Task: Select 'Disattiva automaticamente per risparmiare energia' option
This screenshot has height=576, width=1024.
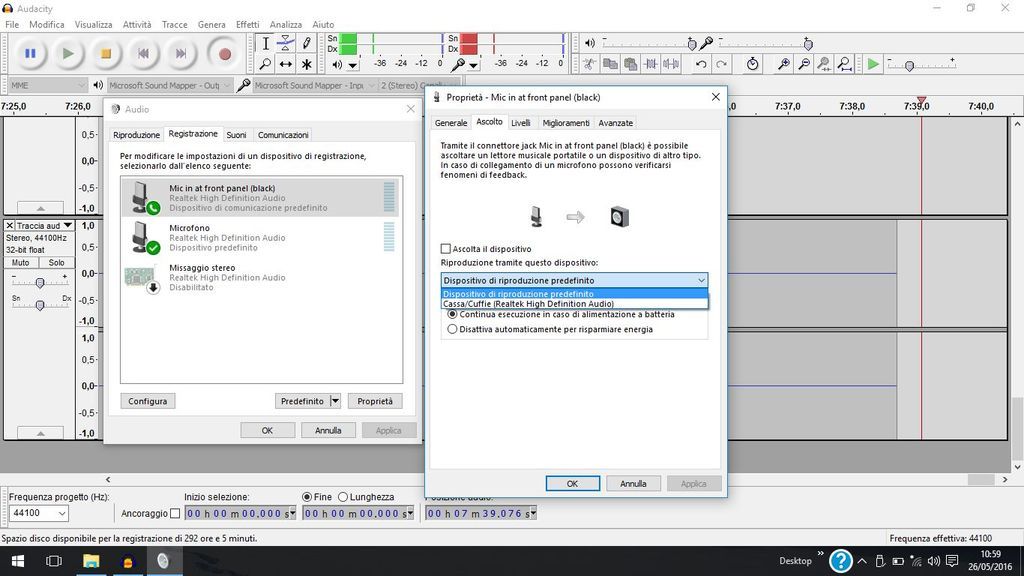Action: [x=453, y=329]
